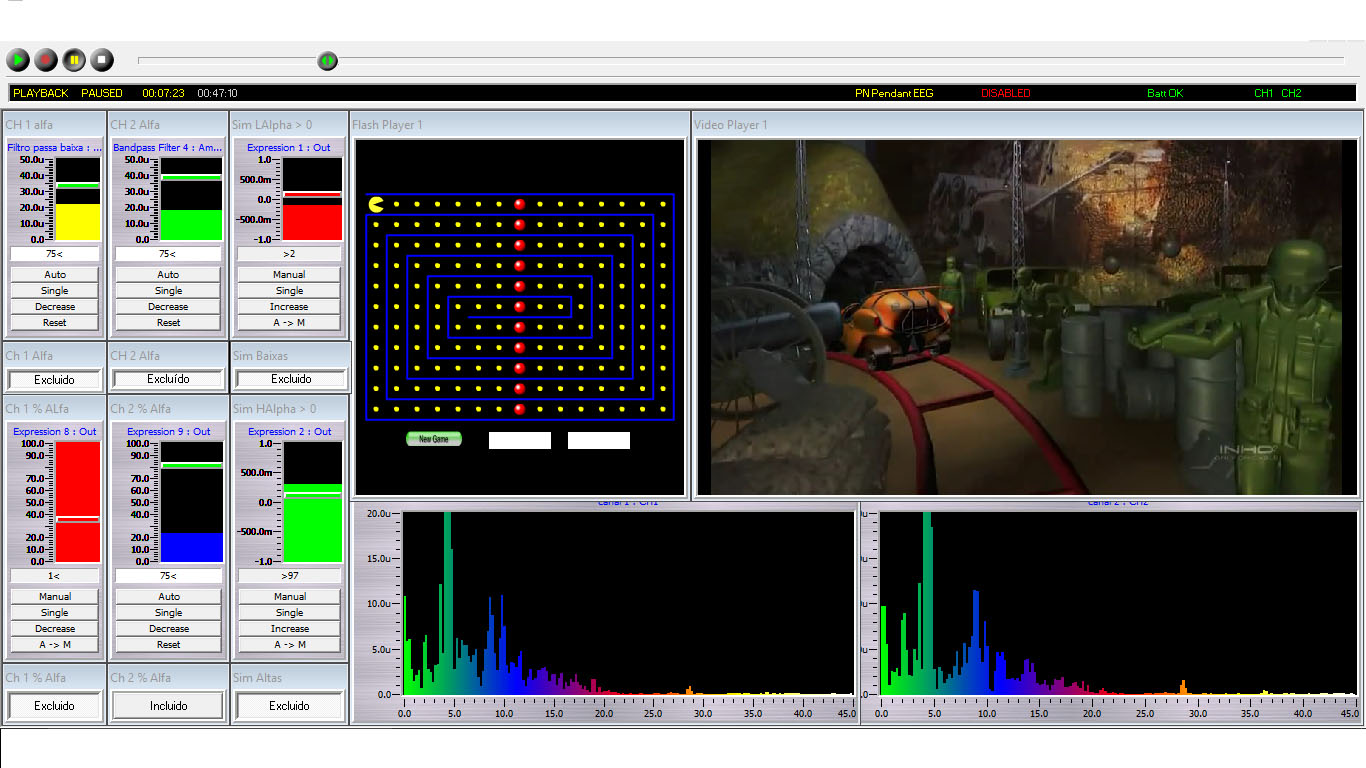This screenshot has height=768, width=1366.
Task: Click Decrease in the Expression 8 panel
Action: [55, 628]
